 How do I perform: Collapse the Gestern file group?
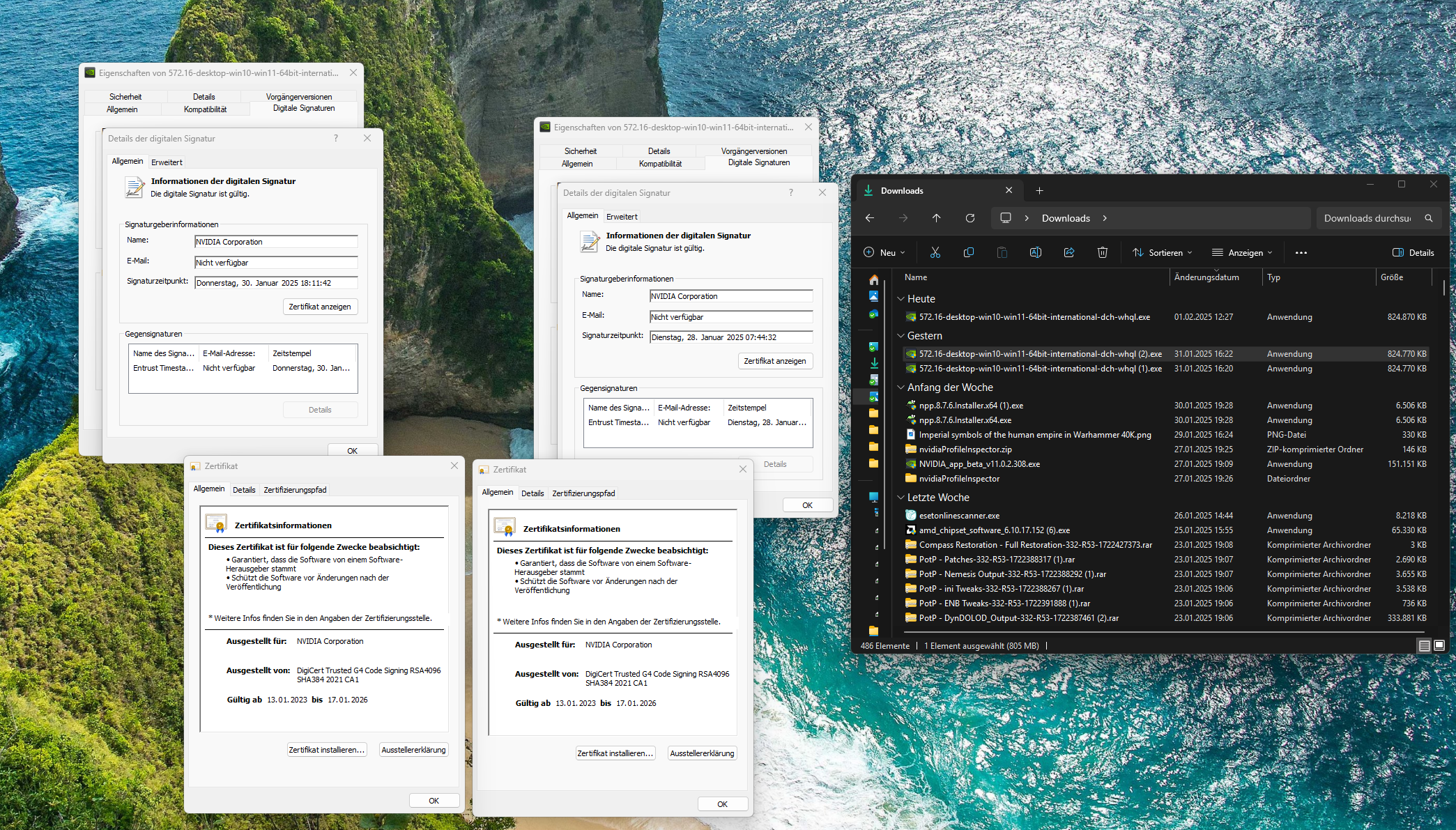click(x=901, y=336)
